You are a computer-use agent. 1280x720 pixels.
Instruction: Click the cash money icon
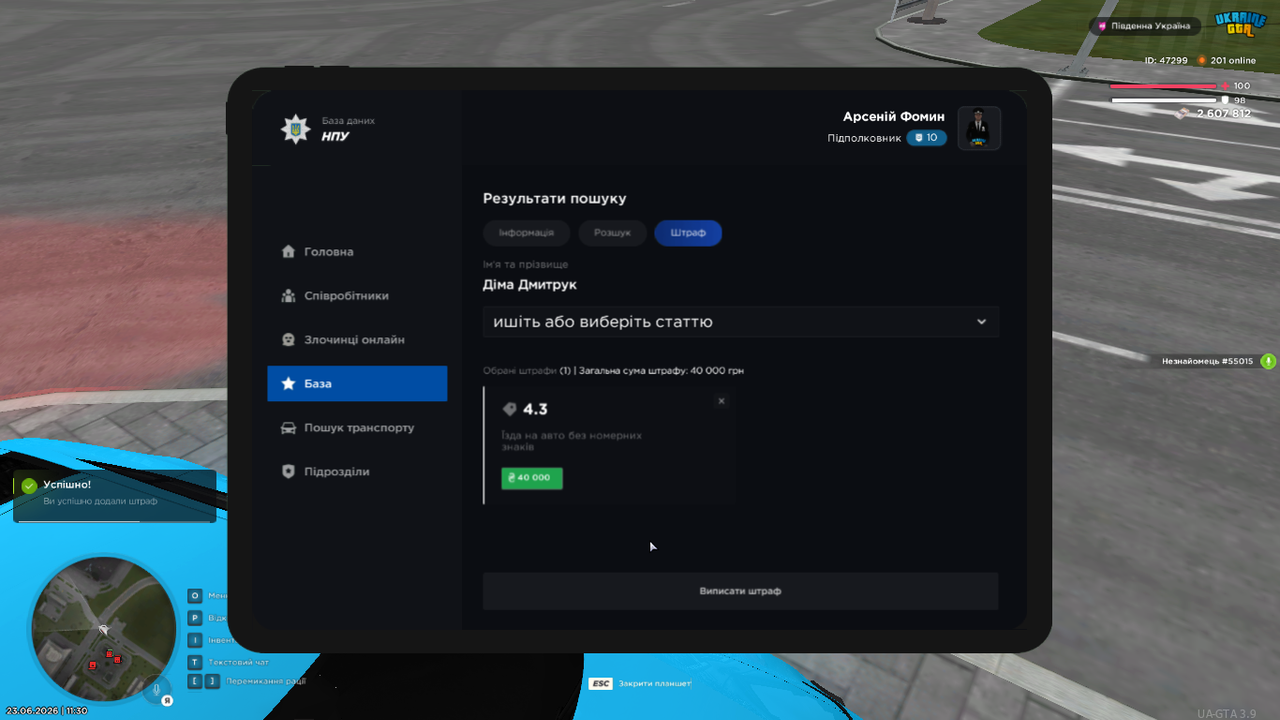click(x=1184, y=113)
